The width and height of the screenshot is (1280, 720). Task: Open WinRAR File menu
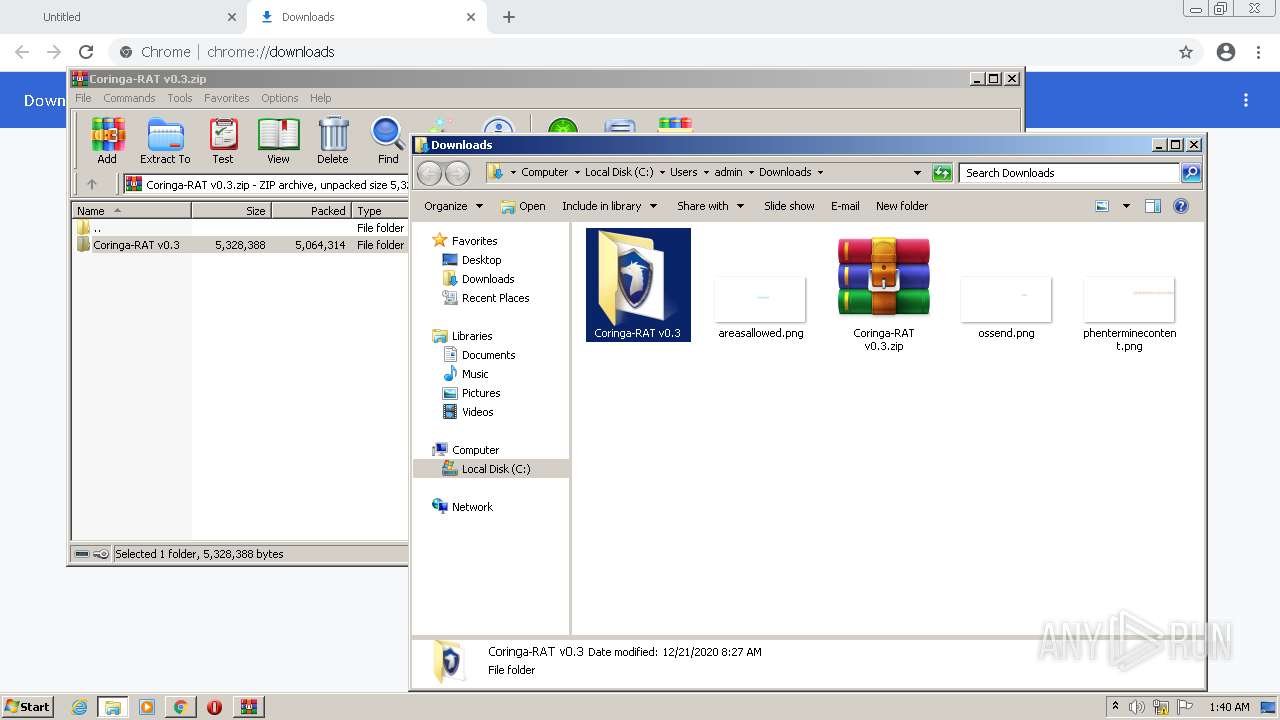(x=83, y=98)
